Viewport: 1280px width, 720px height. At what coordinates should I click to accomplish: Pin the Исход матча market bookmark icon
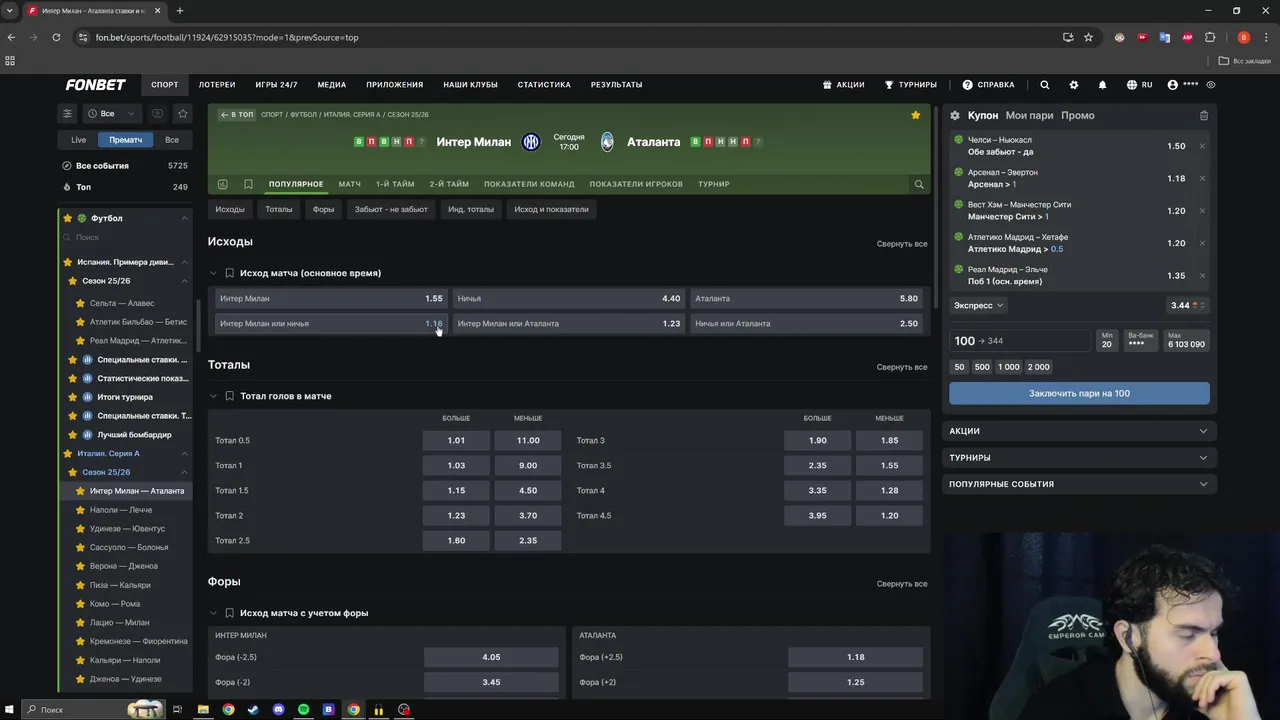[x=229, y=273]
